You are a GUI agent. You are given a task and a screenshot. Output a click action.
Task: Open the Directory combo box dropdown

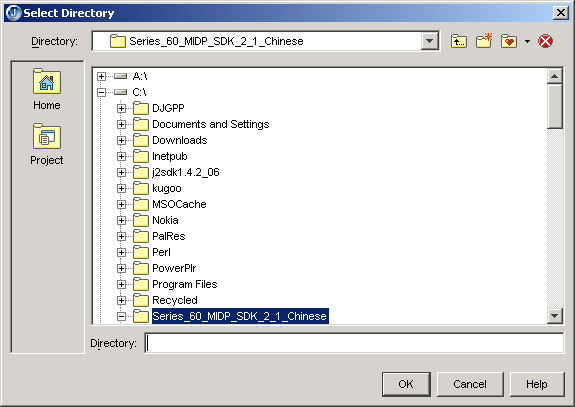click(430, 41)
